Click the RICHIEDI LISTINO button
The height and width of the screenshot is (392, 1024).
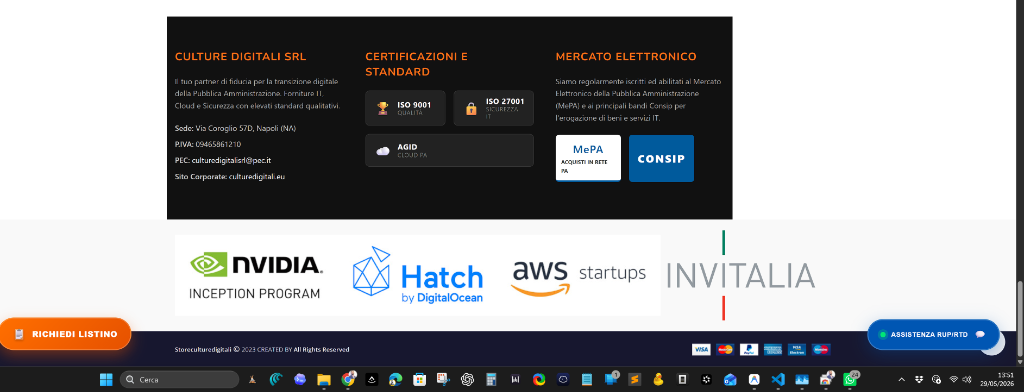tap(65, 334)
